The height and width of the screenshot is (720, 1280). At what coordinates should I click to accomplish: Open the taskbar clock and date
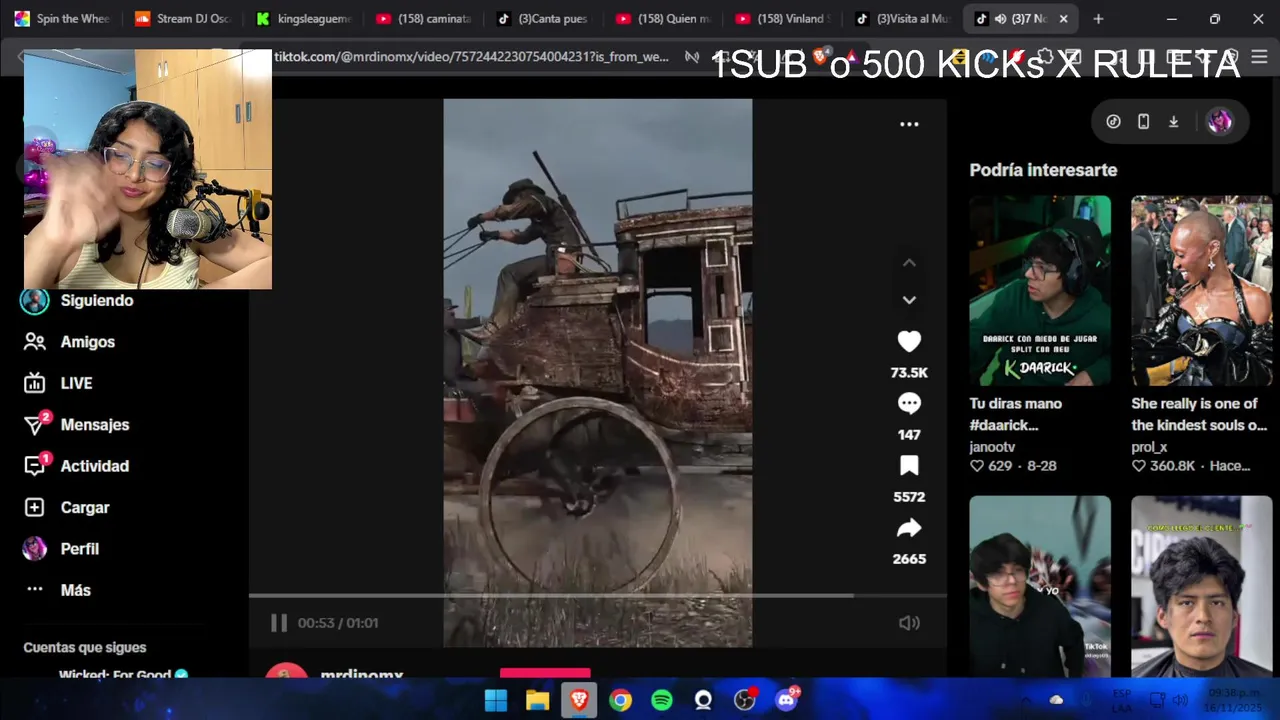1235,700
